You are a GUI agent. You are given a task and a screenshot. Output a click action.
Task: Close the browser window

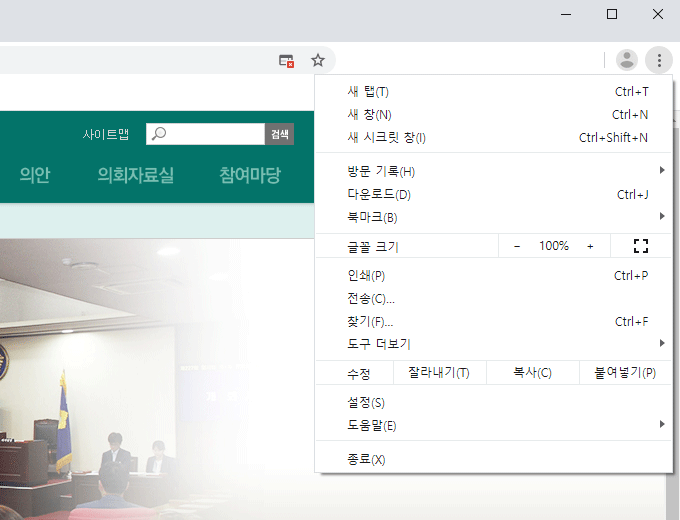click(658, 14)
